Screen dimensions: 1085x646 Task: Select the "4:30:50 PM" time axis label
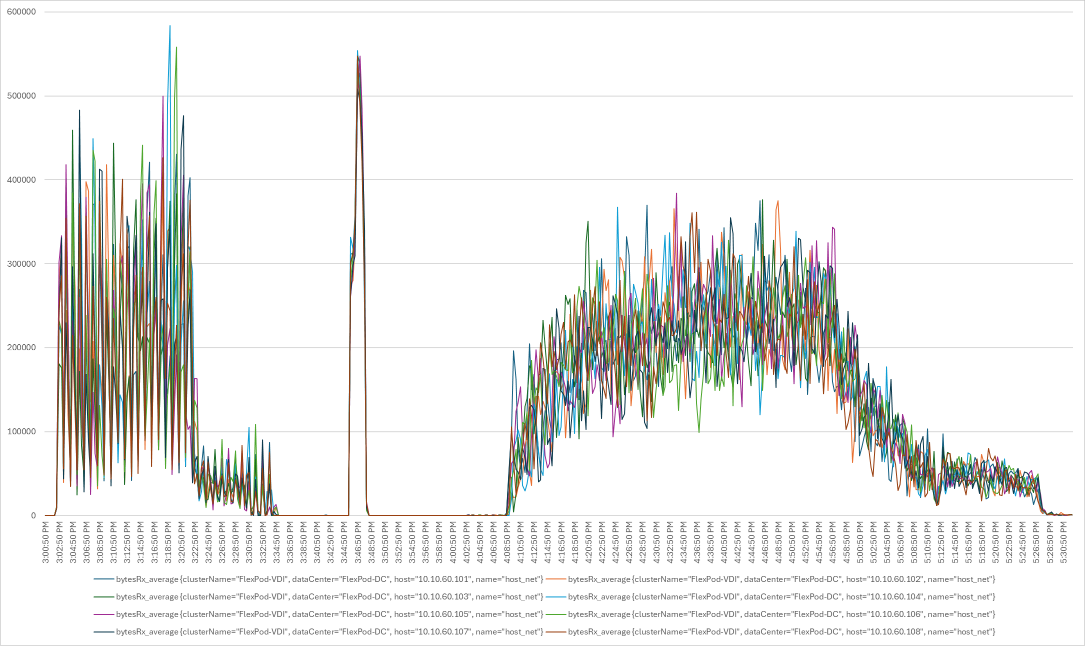point(656,542)
